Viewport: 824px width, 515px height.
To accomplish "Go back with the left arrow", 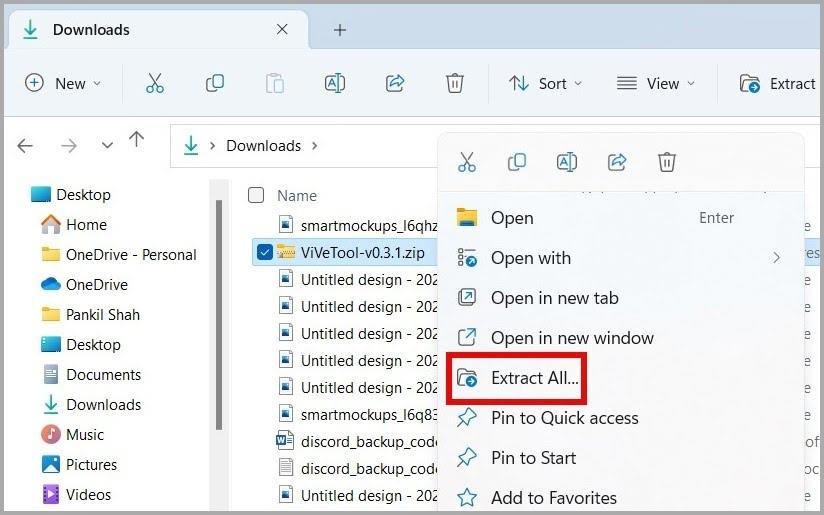I will (x=25, y=146).
